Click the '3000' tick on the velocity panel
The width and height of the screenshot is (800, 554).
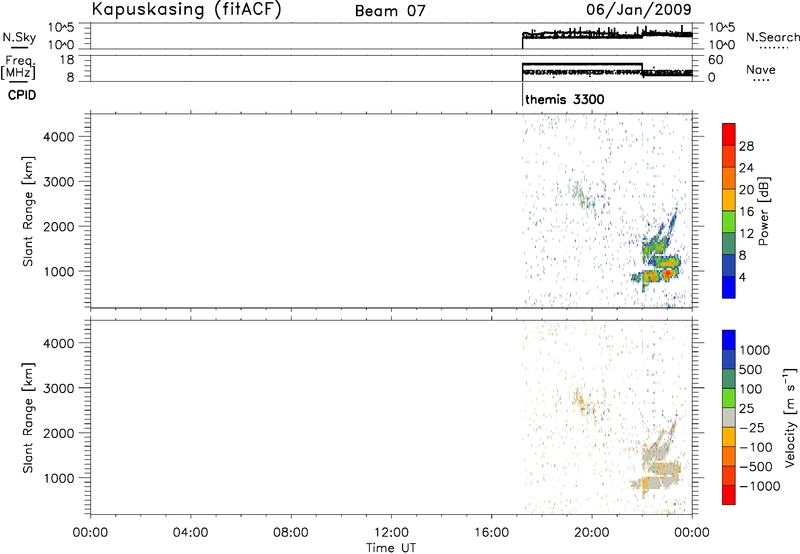pyautogui.click(x=59, y=388)
